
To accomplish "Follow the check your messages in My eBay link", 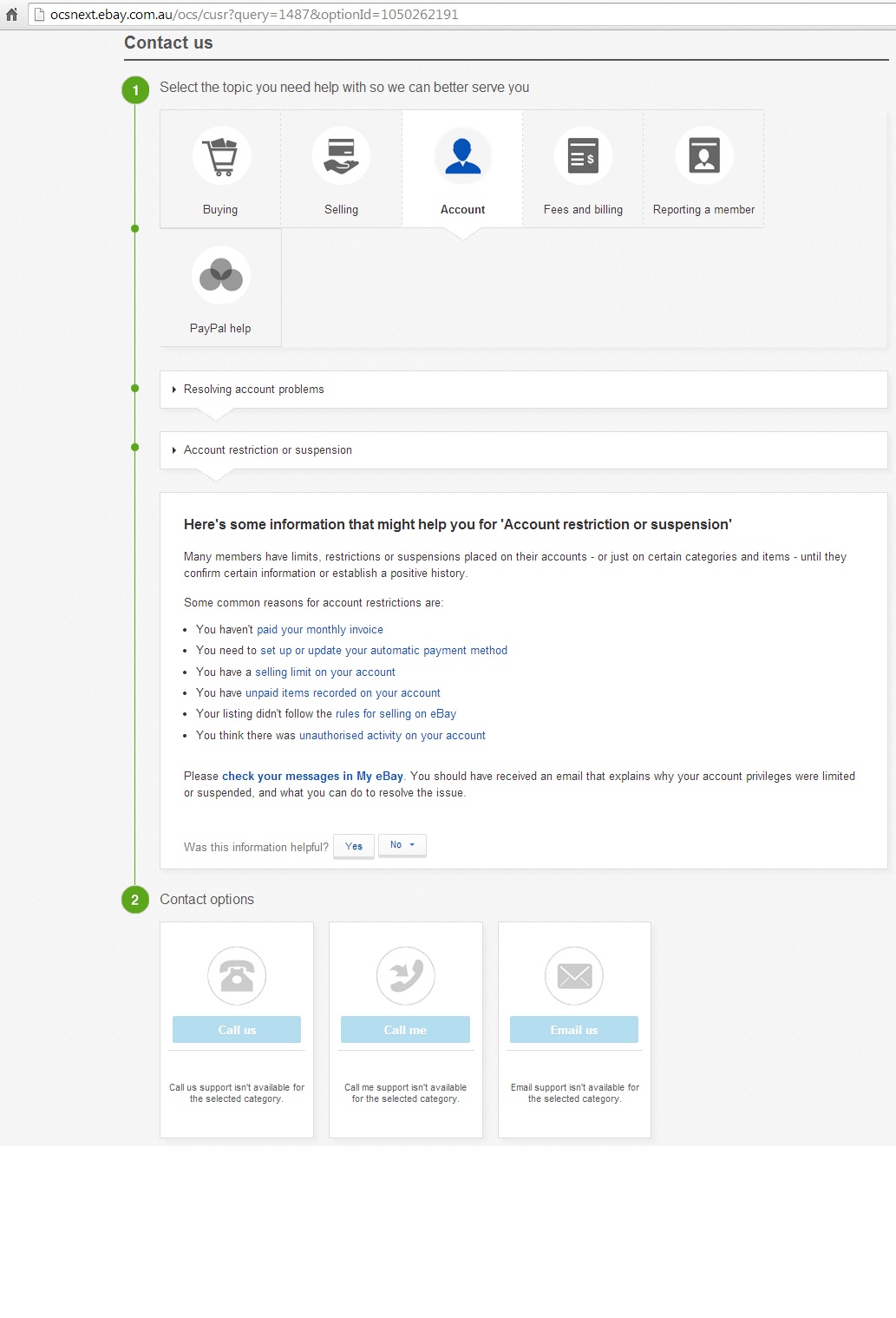I will [x=311, y=776].
